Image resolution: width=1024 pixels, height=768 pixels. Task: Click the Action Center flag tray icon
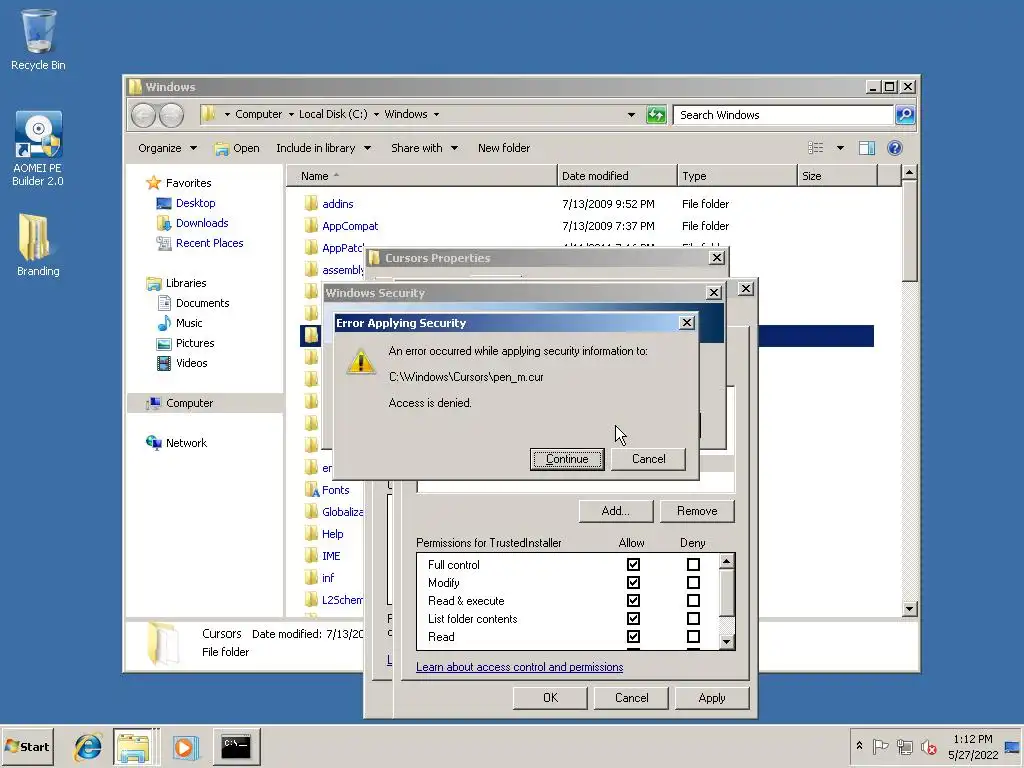tap(881, 746)
